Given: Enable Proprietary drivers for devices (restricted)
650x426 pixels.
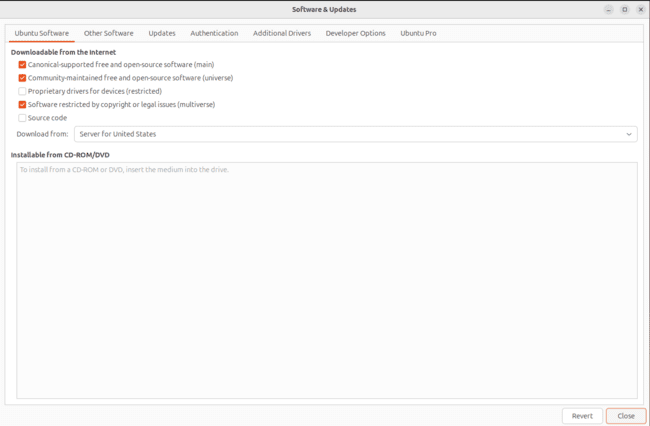Looking at the screenshot, I should pyautogui.click(x=22, y=91).
